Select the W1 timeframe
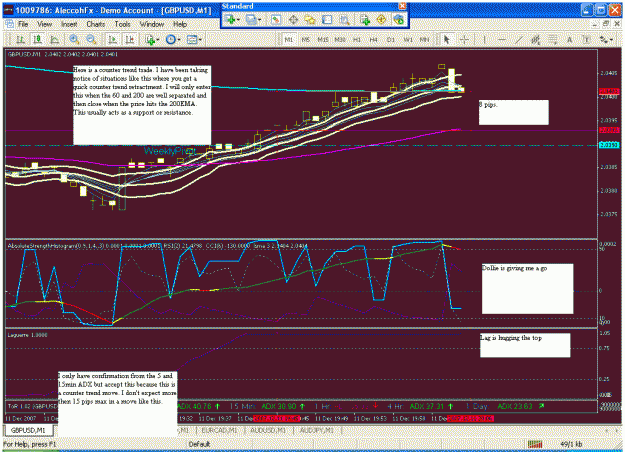 pos(408,39)
